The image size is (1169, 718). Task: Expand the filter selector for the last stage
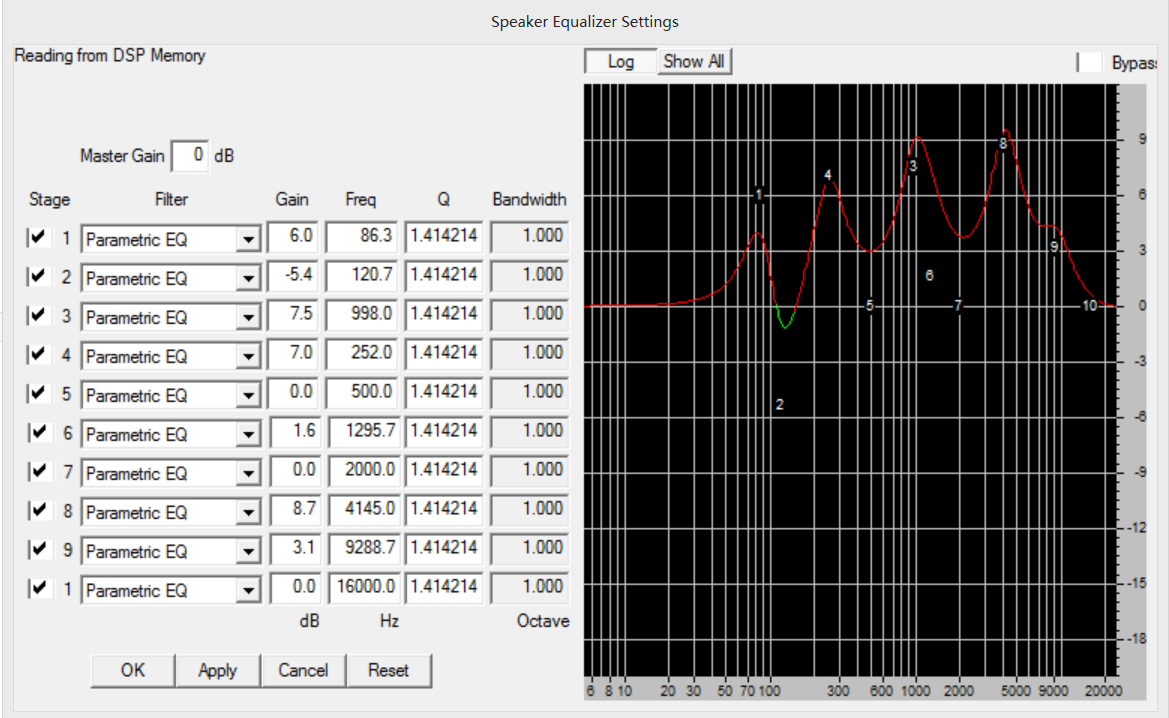click(250, 589)
